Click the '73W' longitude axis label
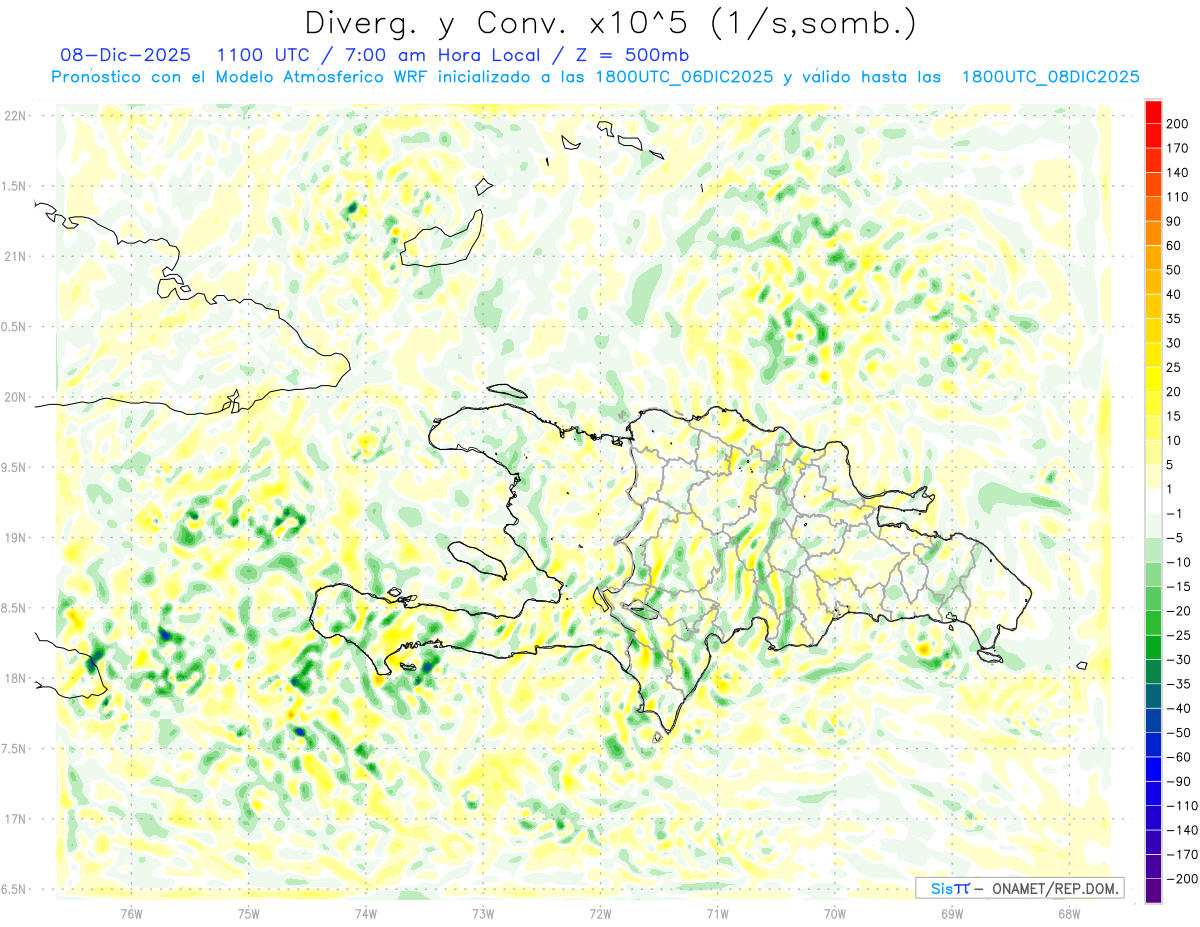The image size is (1200, 927). 483,914
